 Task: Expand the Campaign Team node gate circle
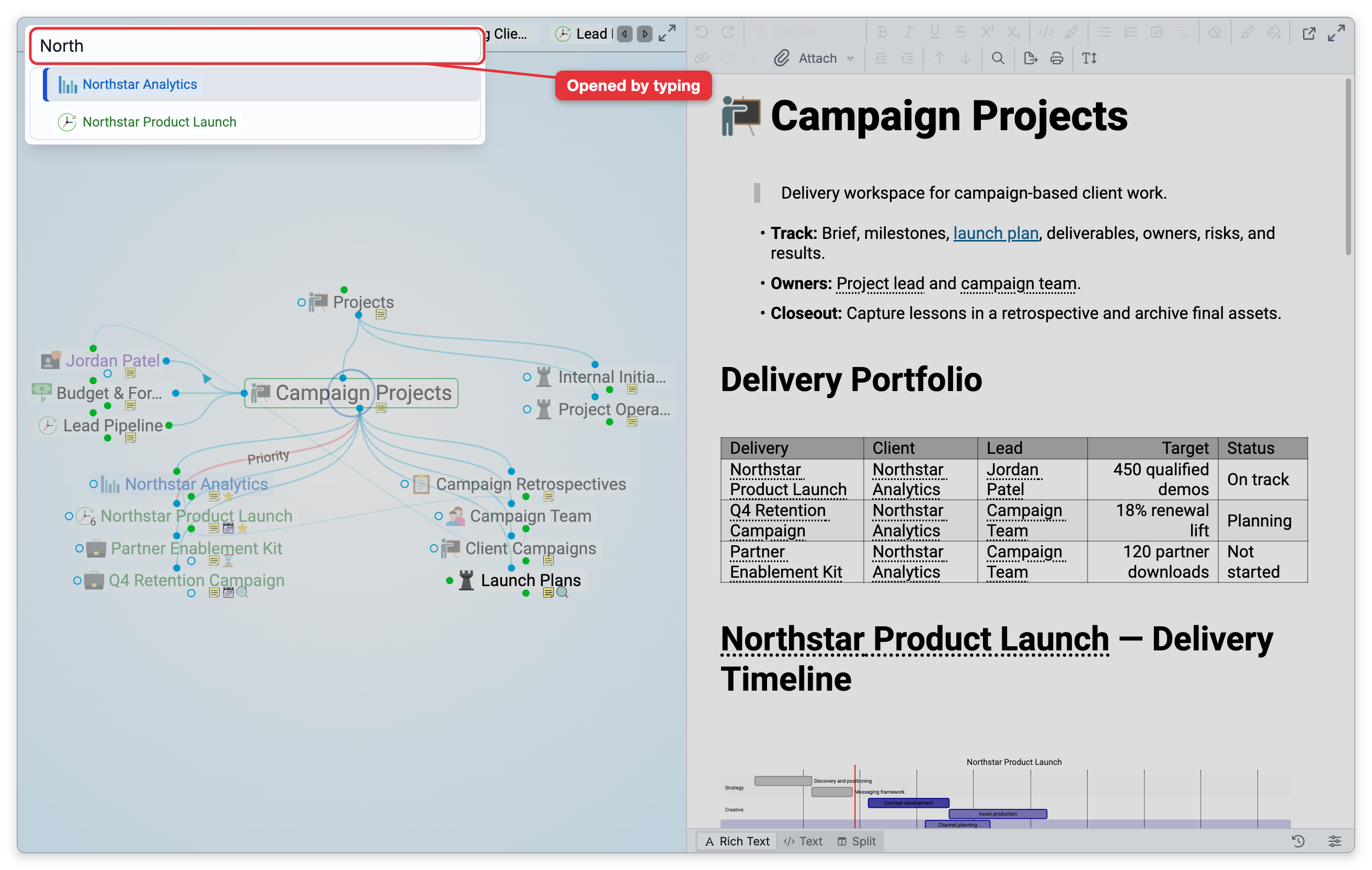pyautogui.click(x=438, y=516)
